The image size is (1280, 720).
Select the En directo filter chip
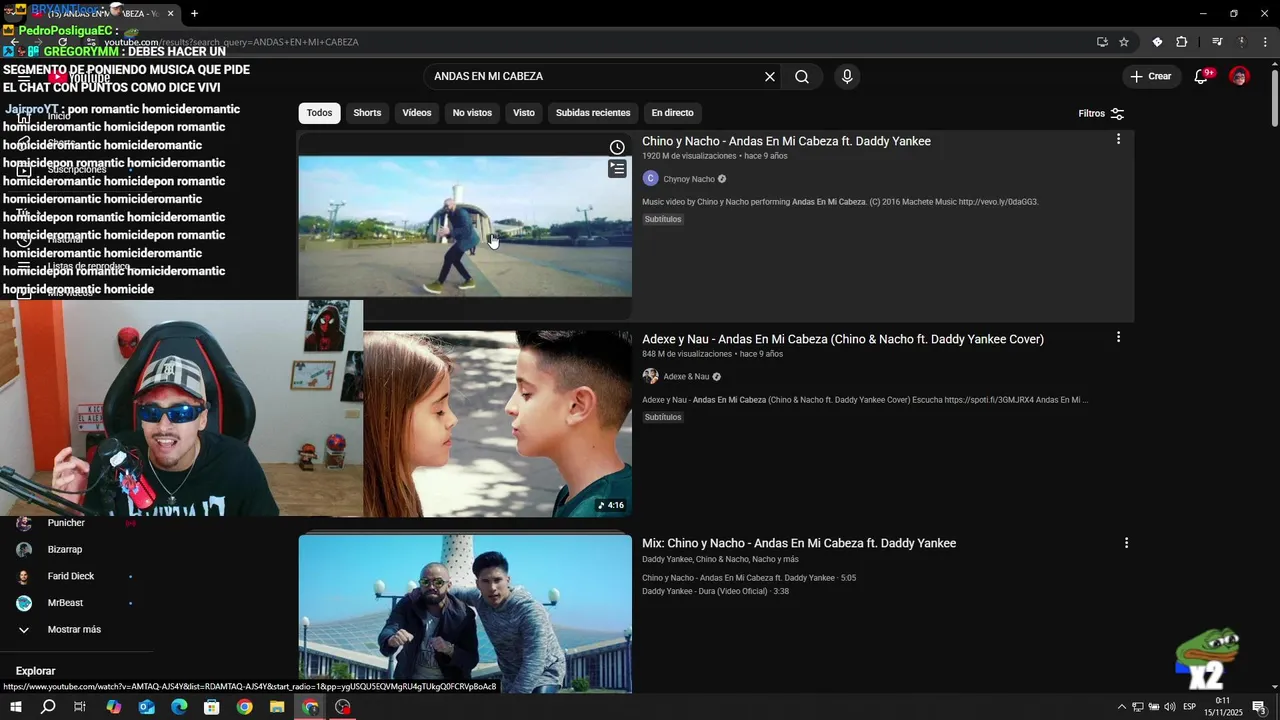point(672,113)
